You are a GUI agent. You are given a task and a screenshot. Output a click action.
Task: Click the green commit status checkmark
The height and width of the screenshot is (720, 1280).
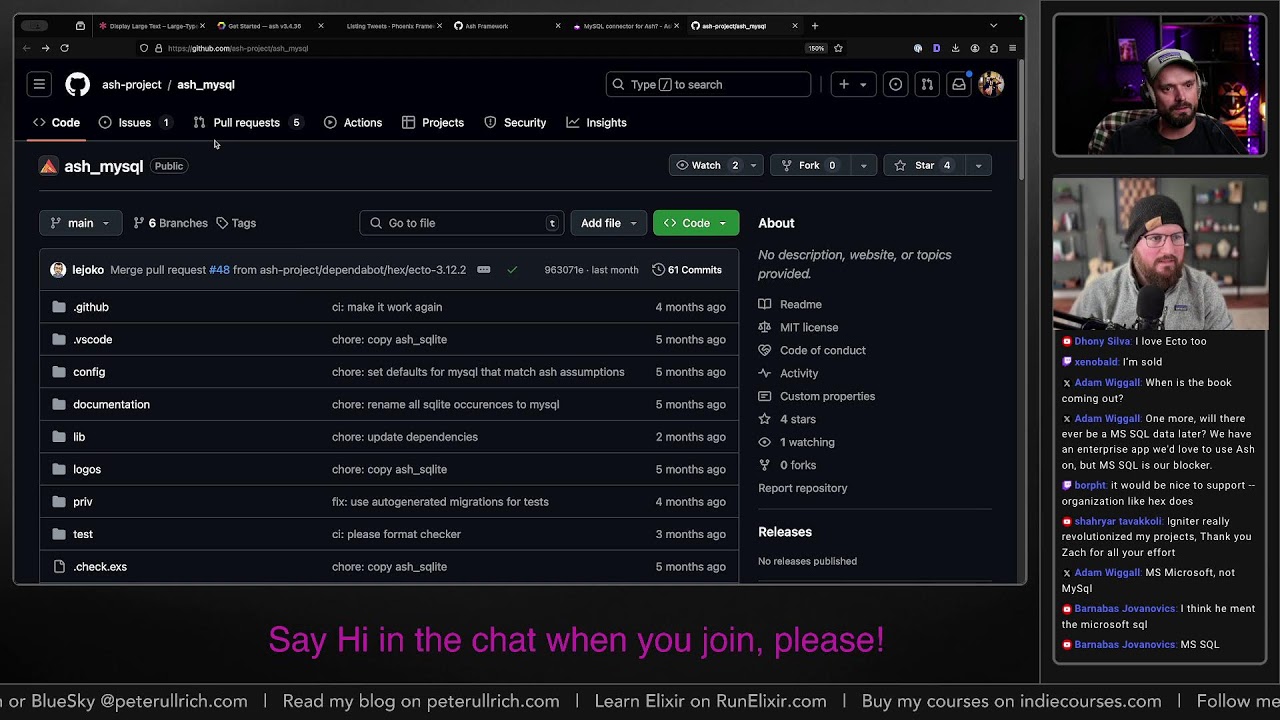point(512,270)
